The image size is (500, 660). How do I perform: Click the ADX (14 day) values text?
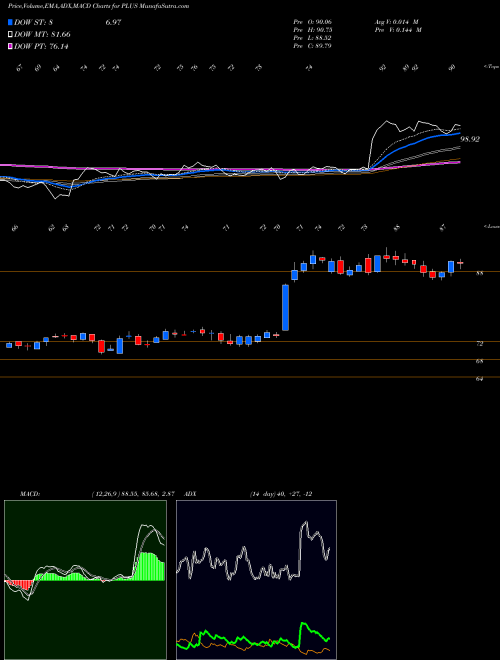pyautogui.click(x=281, y=494)
